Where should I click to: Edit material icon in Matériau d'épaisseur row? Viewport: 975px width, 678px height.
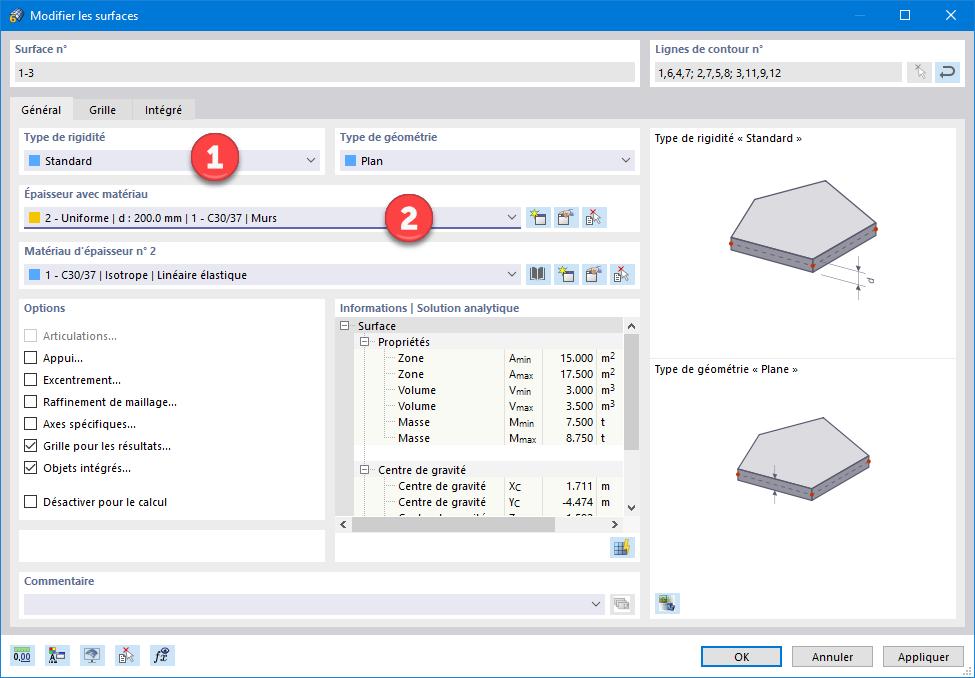594,274
